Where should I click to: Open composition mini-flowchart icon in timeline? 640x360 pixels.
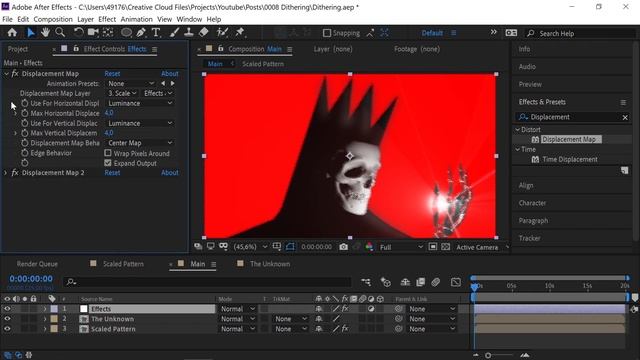pyautogui.click(x=366, y=282)
